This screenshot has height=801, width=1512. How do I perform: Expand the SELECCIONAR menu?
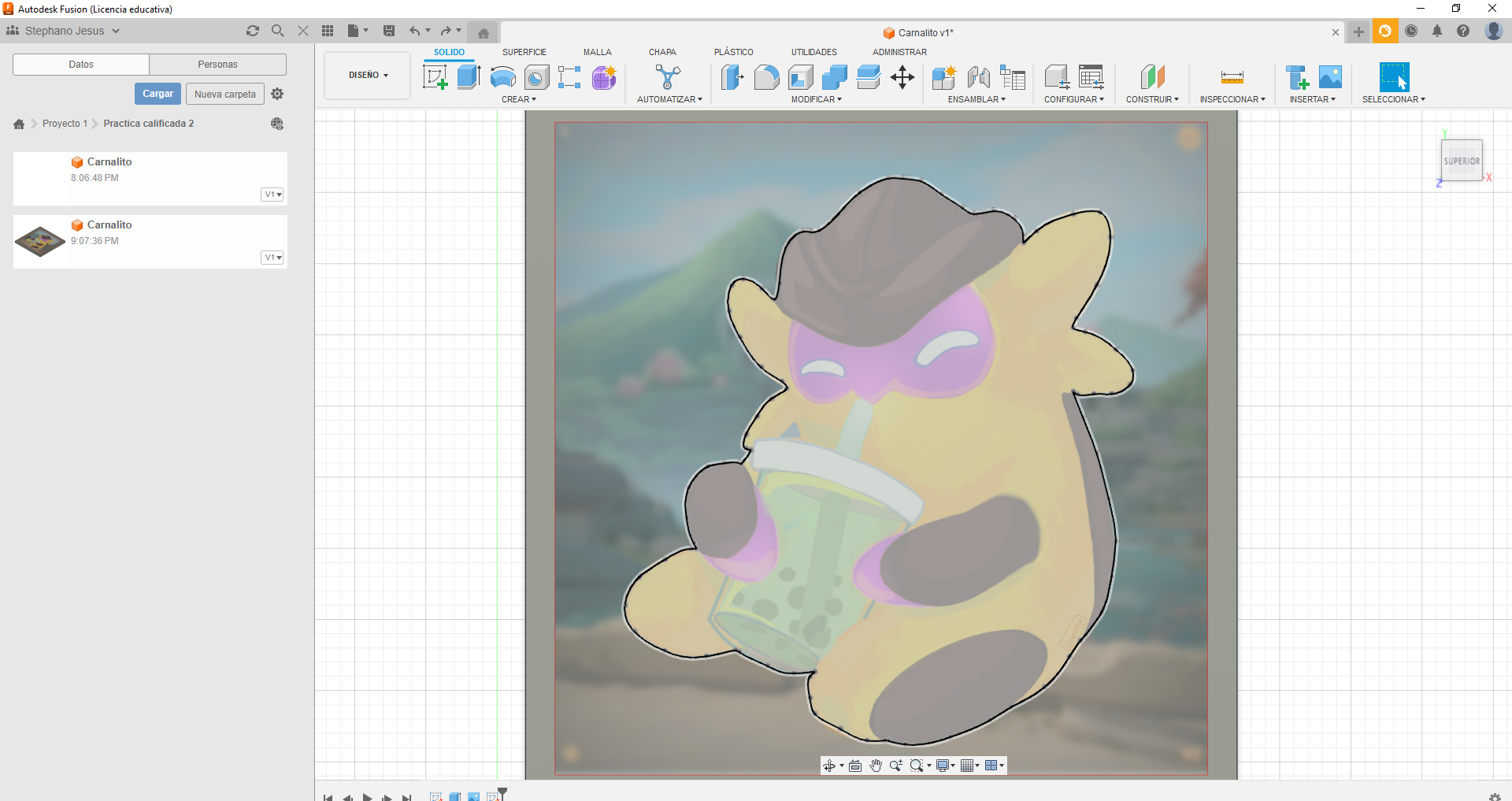(x=1394, y=99)
